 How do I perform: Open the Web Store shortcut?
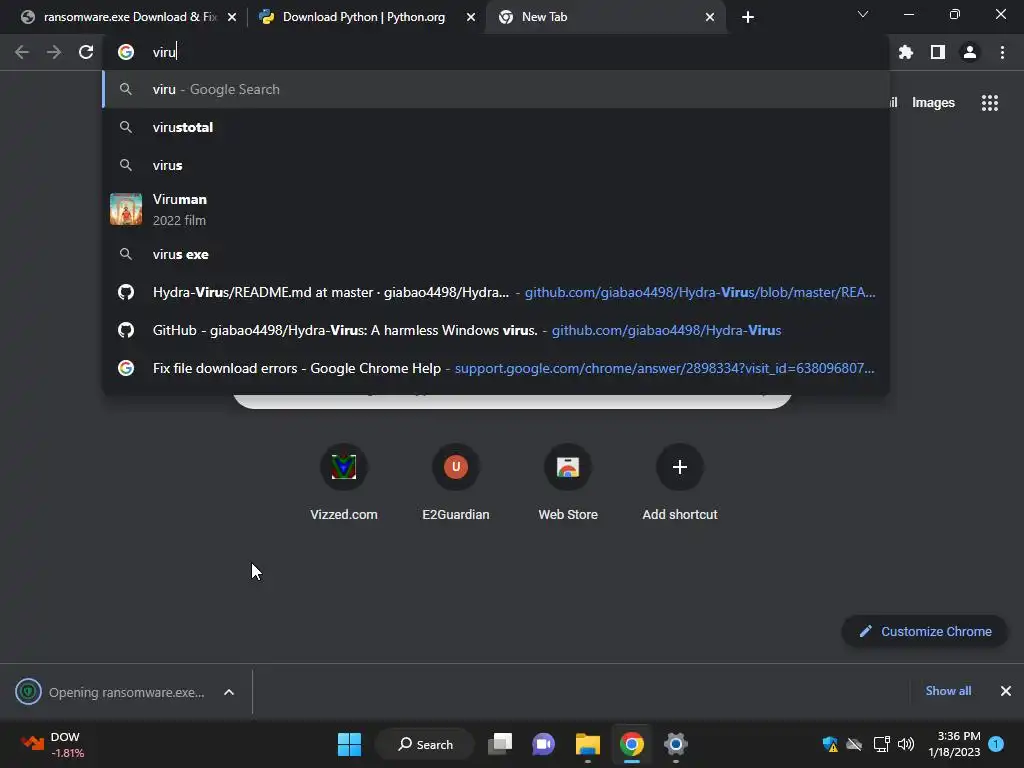pyautogui.click(x=568, y=482)
